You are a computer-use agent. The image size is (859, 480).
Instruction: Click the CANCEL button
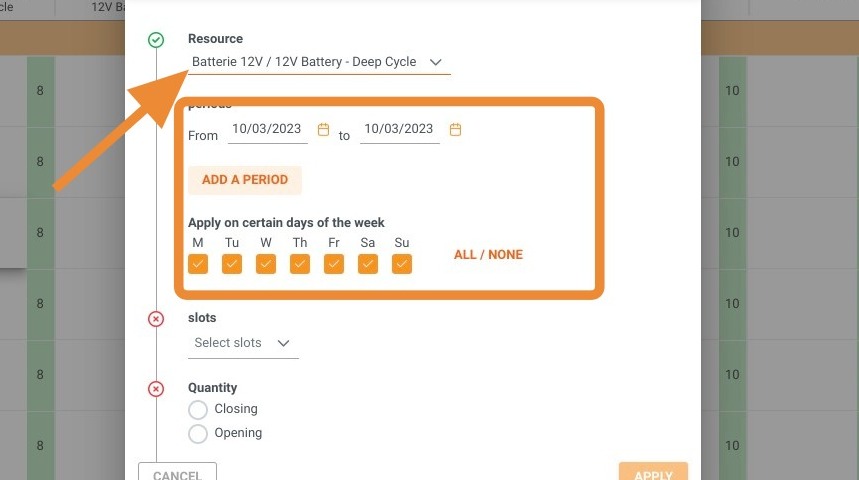click(177, 472)
